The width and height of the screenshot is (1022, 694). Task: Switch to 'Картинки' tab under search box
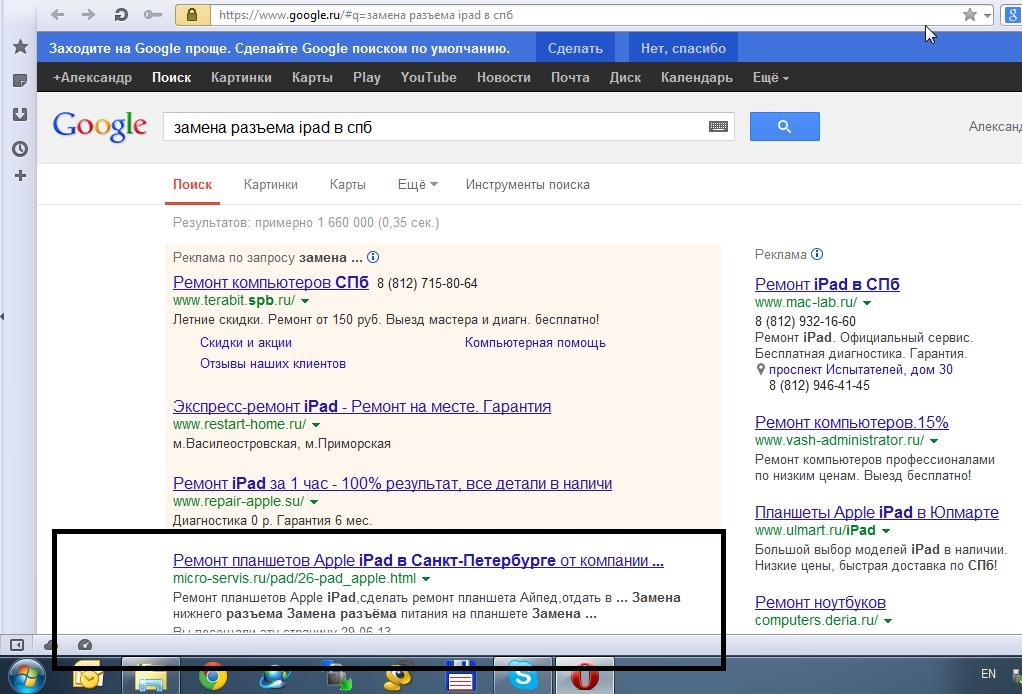[x=270, y=184]
